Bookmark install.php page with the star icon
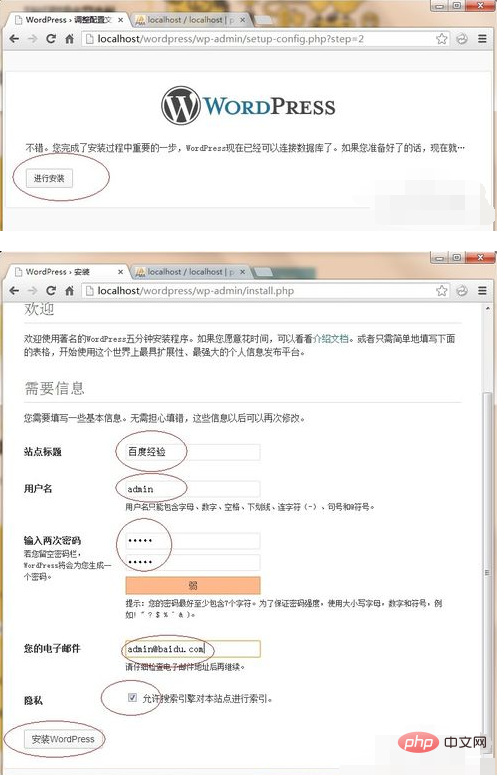497x775 pixels. (442, 291)
